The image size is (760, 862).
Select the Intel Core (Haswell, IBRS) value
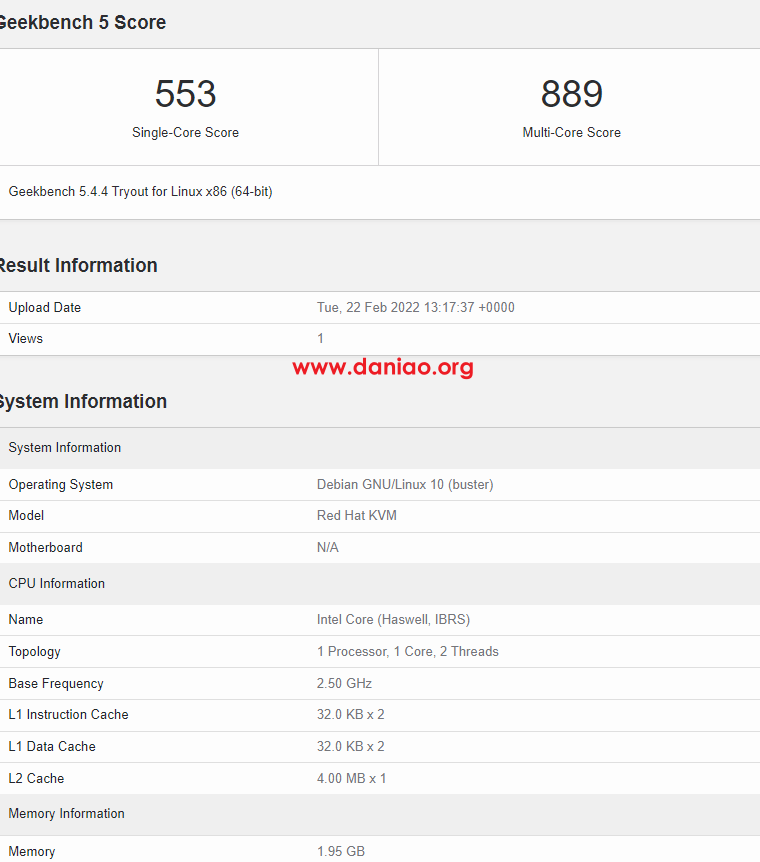393,620
